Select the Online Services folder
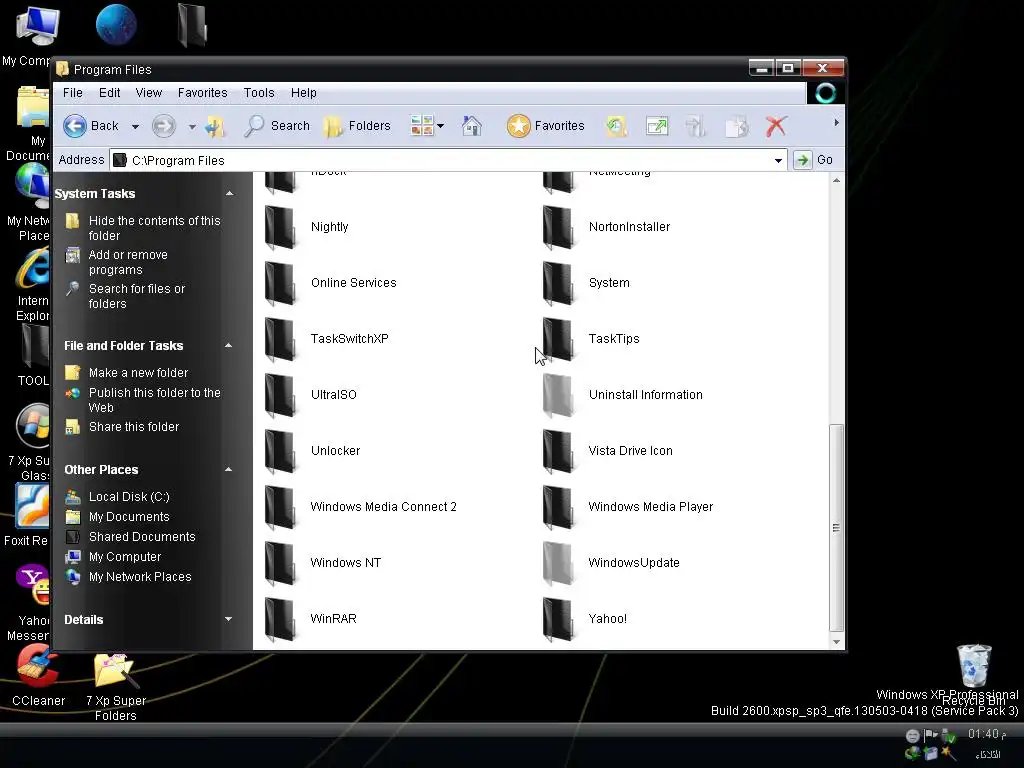This screenshot has height=768, width=1024. [330, 283]
